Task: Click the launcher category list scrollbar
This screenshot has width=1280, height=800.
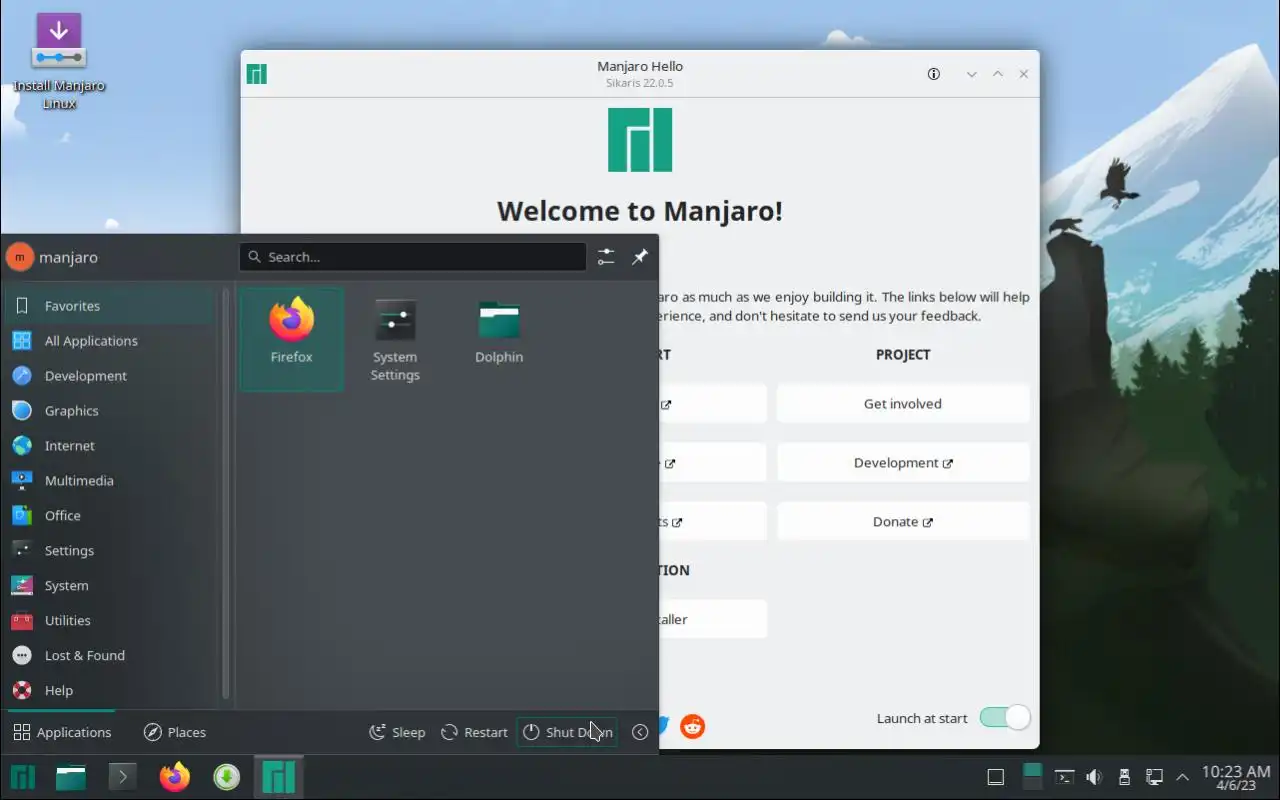Action: 226,495
